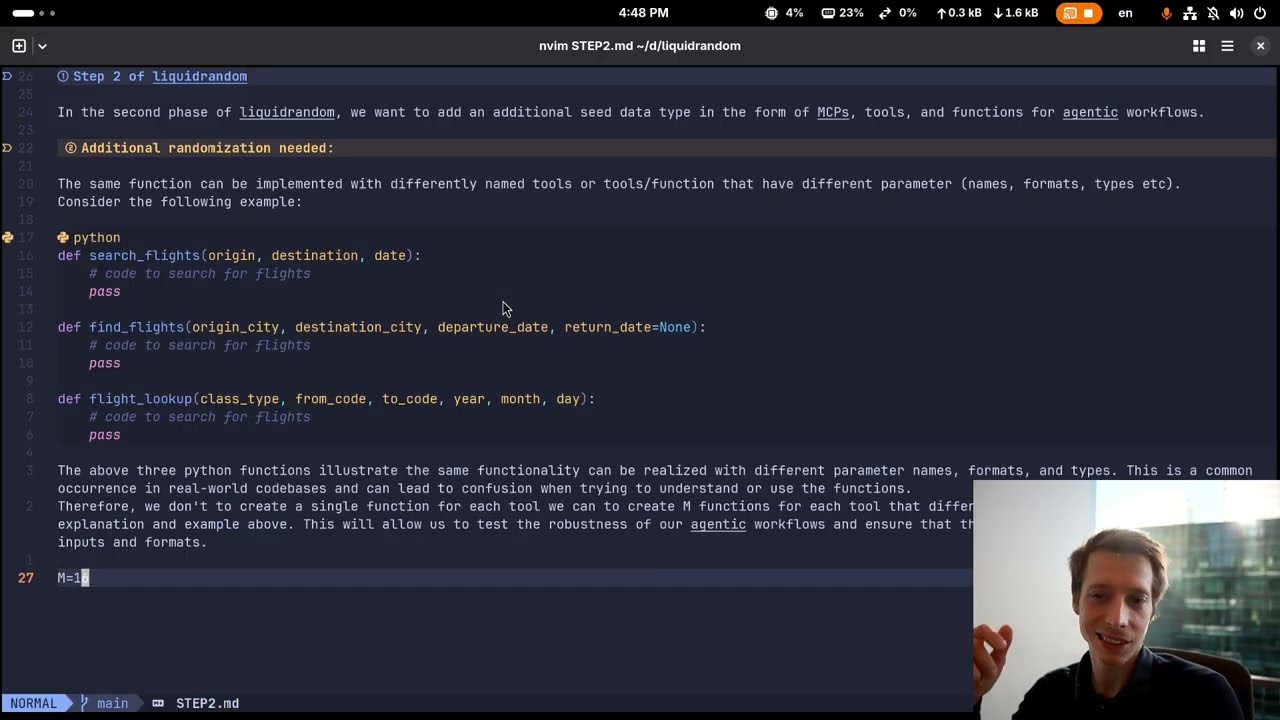
Task: Click underlined 'agentic' before 'workflows.' on first paragraph
Action: 1090,112
